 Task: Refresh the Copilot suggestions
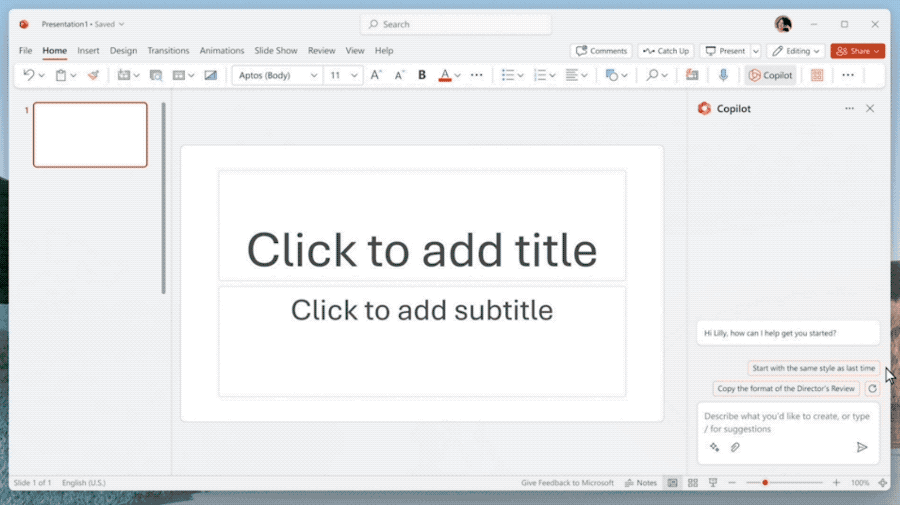[x=872, y=388]
